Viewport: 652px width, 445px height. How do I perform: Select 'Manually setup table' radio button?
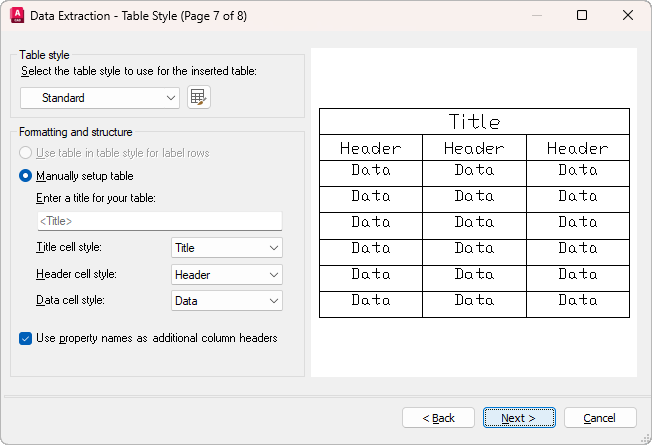point(26,176)
